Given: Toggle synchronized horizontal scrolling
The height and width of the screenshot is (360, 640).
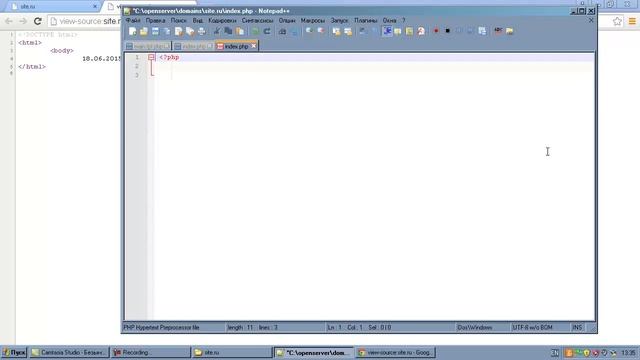Looking at the screenshot, I should (x=348, y=31).
